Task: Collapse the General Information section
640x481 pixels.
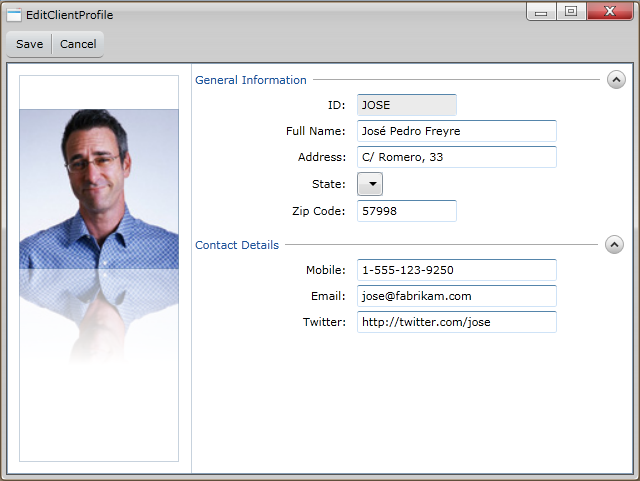Action: pyautogui.click(x=616, y=80)
